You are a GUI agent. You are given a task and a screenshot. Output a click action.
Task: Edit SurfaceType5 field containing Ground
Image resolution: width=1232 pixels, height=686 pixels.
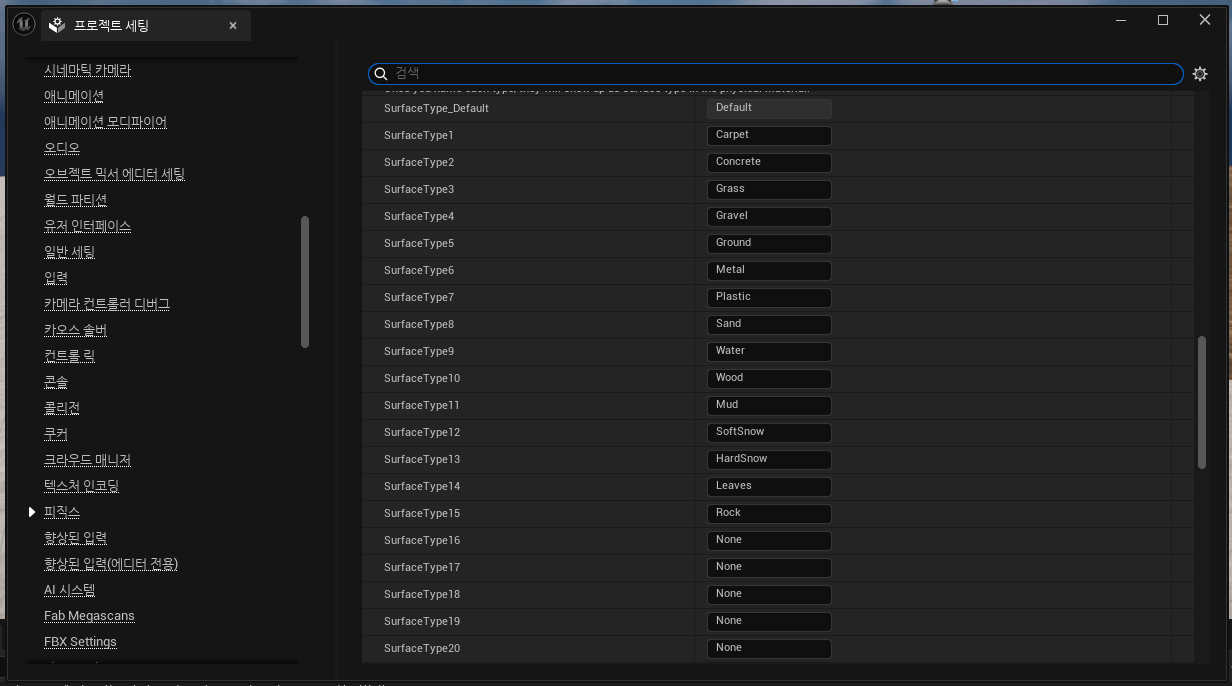pos(769,243)
